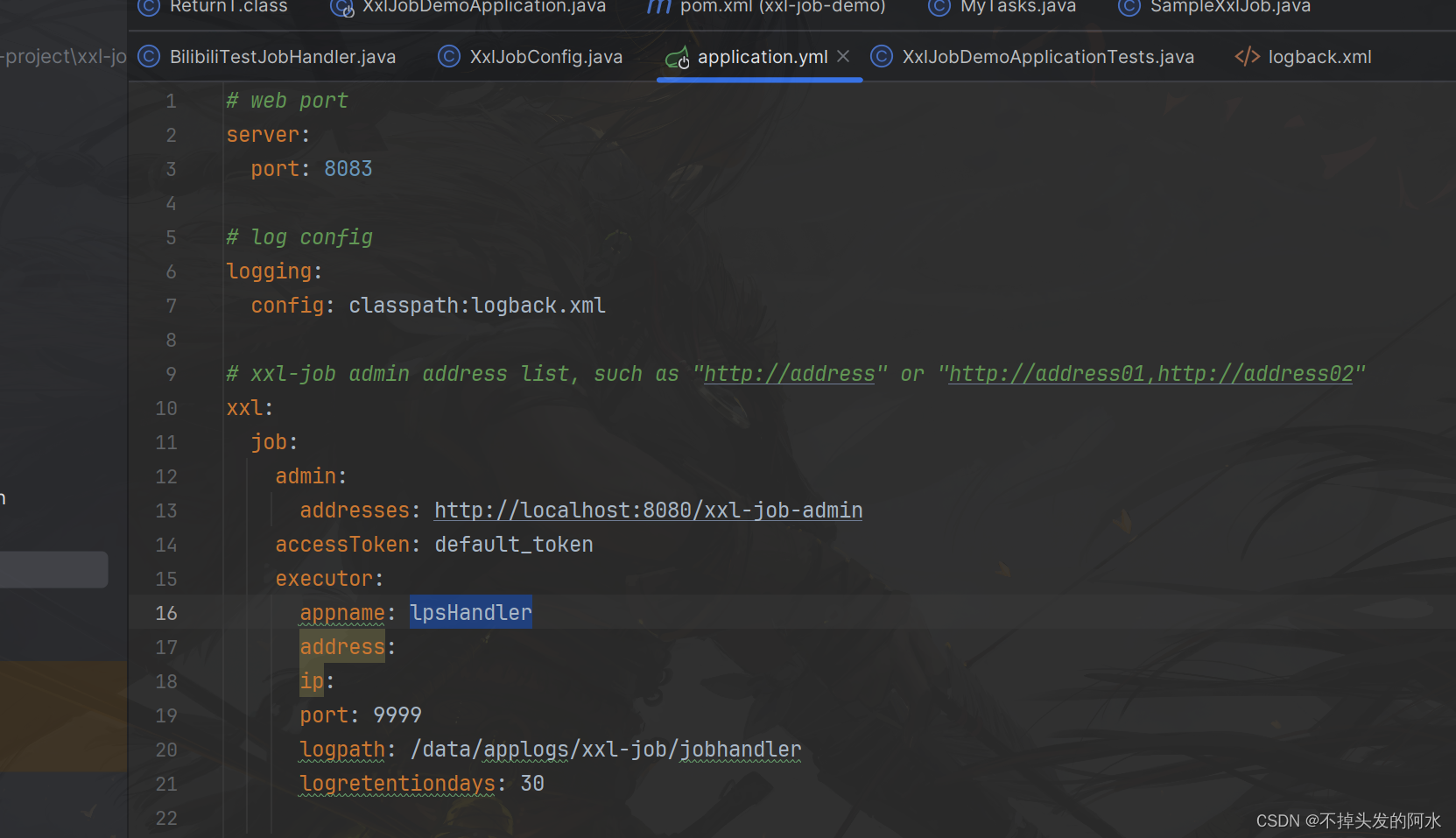Click the # log config comment
This screenshot has width=1456, height=838.
click(299, 237)
